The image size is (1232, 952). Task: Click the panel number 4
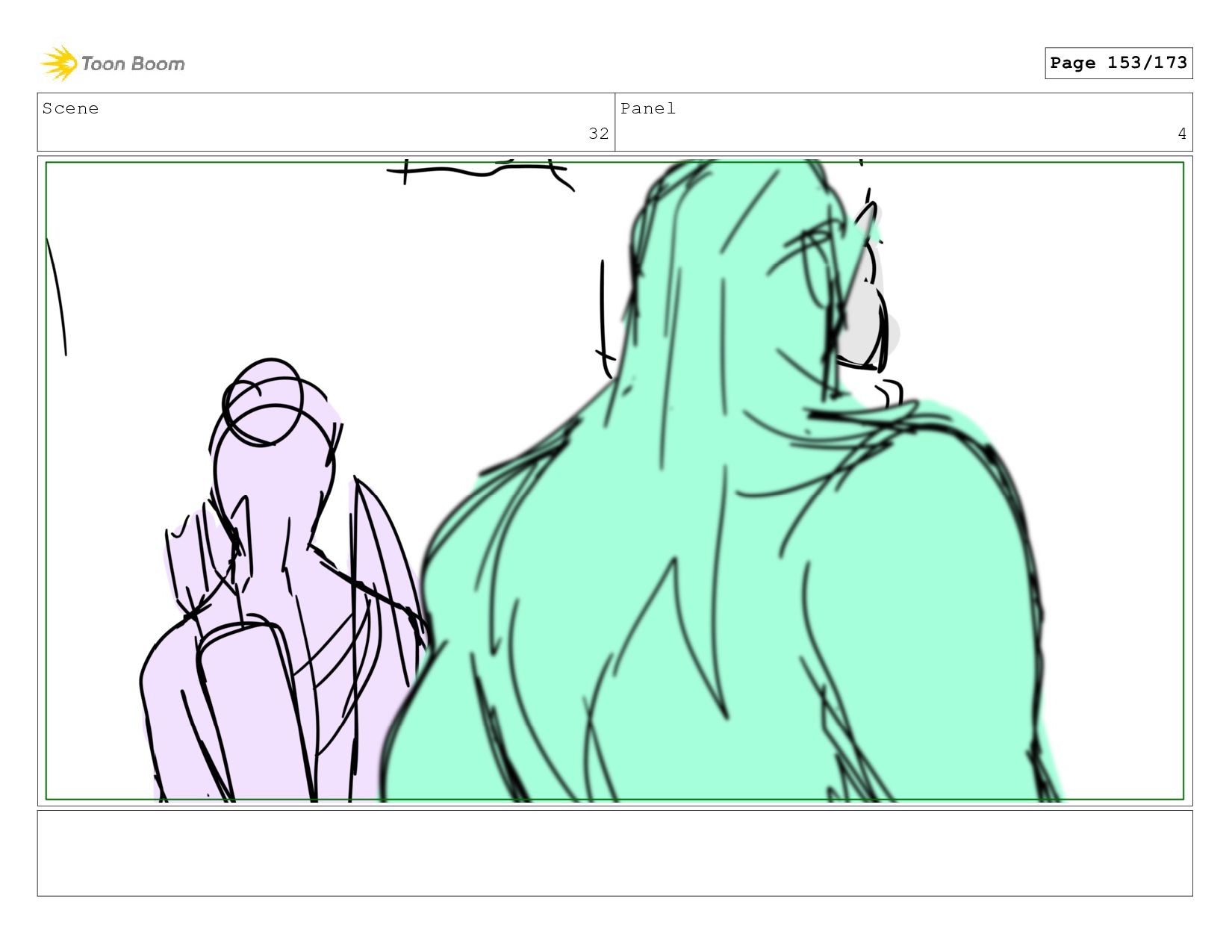(x=1182, y=134)
